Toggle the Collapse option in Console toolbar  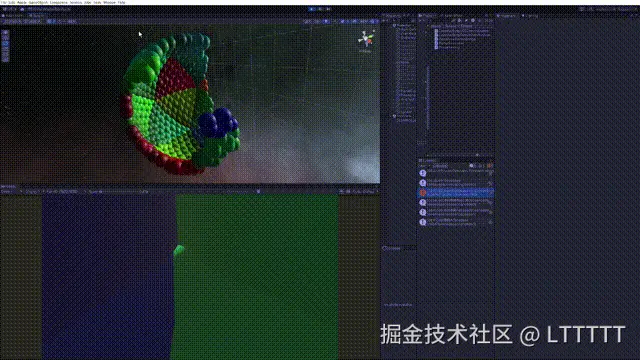coord(440,166)
